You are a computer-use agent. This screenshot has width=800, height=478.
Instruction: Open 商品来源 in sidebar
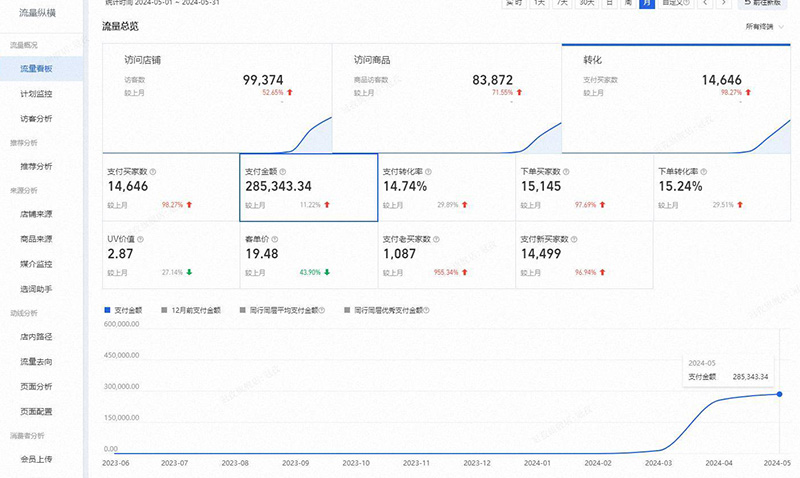click(36, 239)
